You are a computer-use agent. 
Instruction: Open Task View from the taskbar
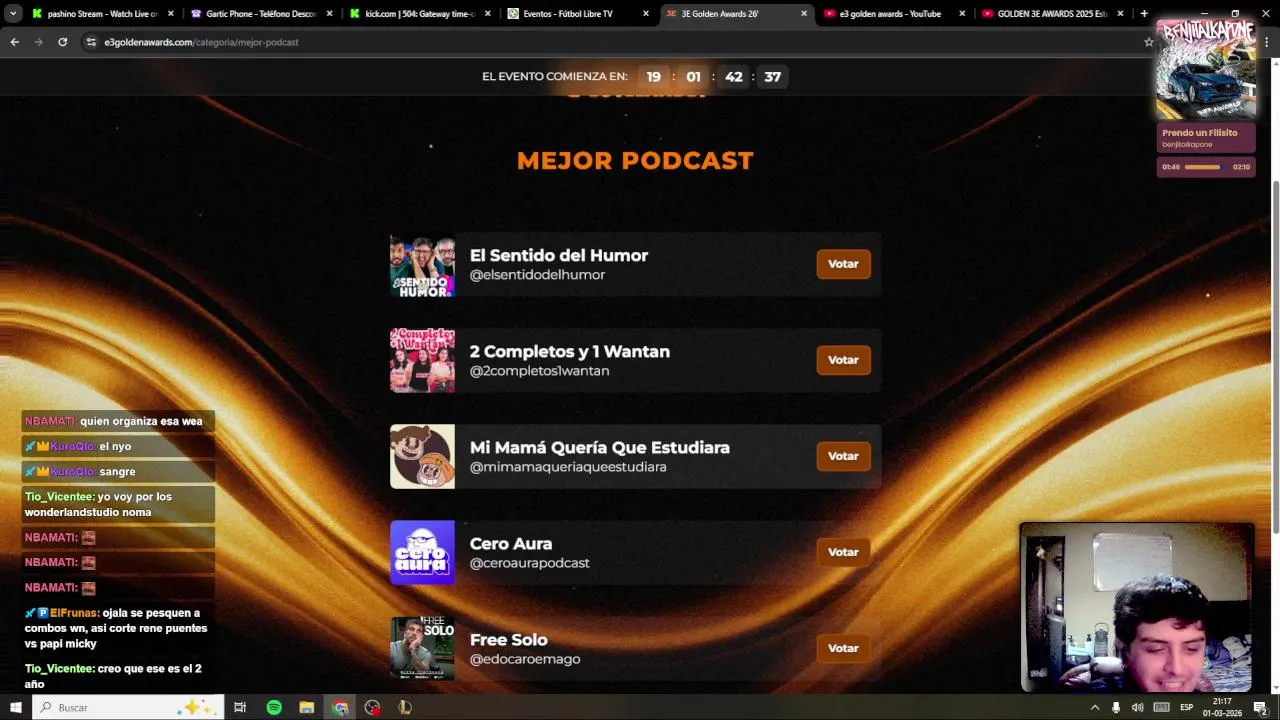[x=240, y=707]
